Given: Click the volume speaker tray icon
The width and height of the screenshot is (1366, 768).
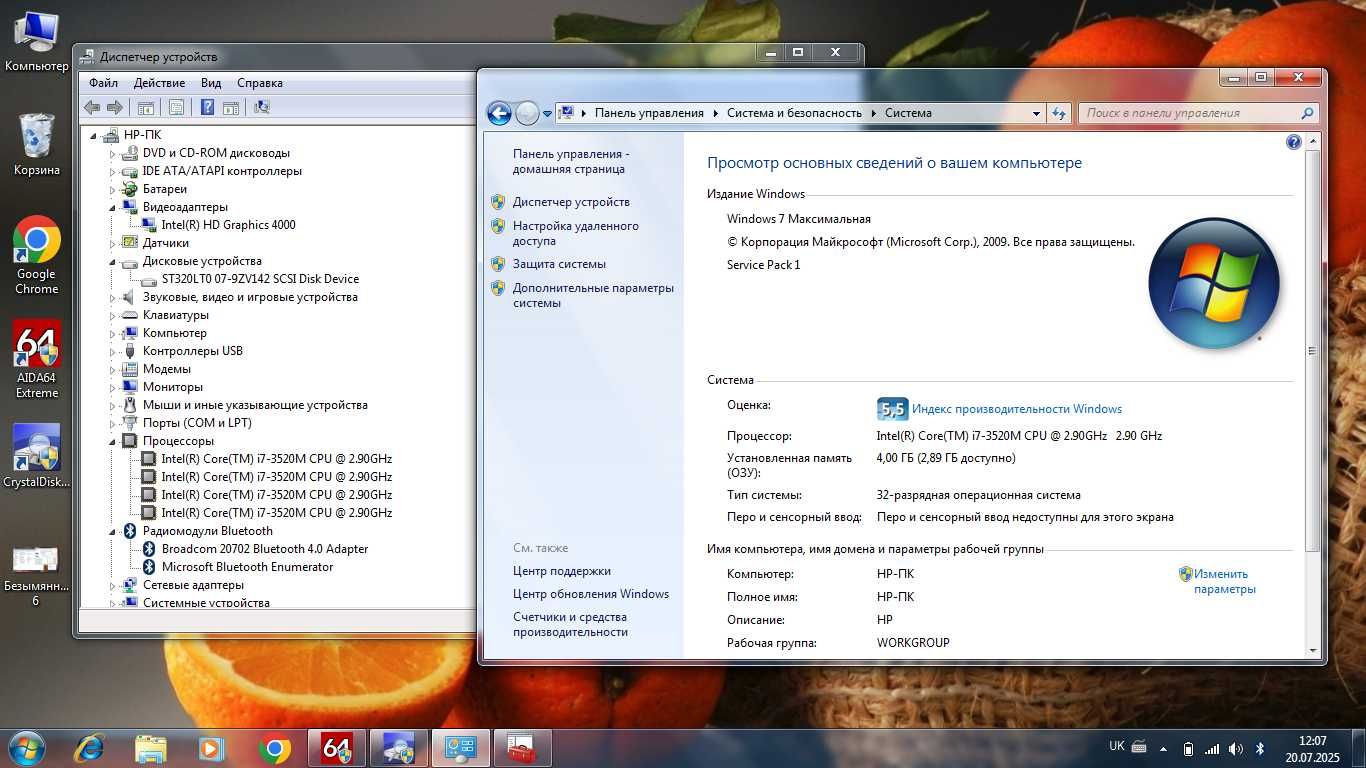Looking at the screenshot, I should (x=1236, y=748).
